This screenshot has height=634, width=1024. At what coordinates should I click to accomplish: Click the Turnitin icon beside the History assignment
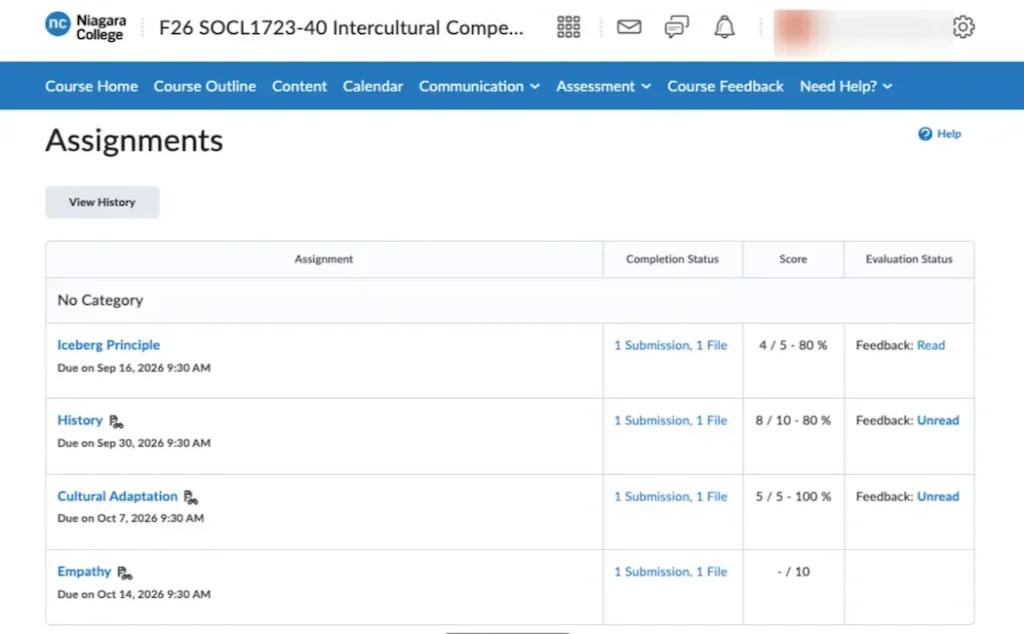pos(116,422)
